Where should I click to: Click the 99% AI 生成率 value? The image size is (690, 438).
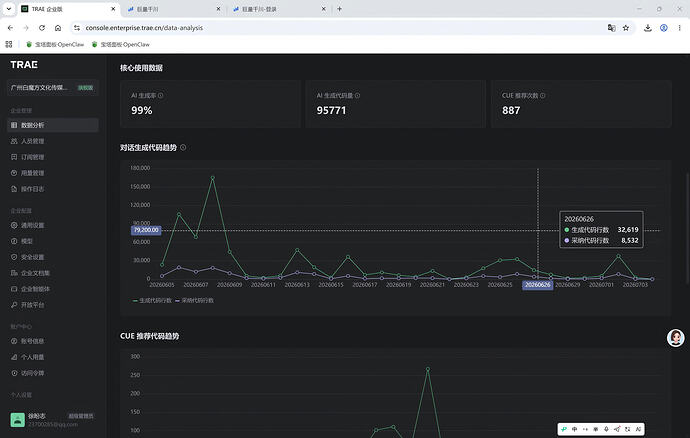[142, 110]
